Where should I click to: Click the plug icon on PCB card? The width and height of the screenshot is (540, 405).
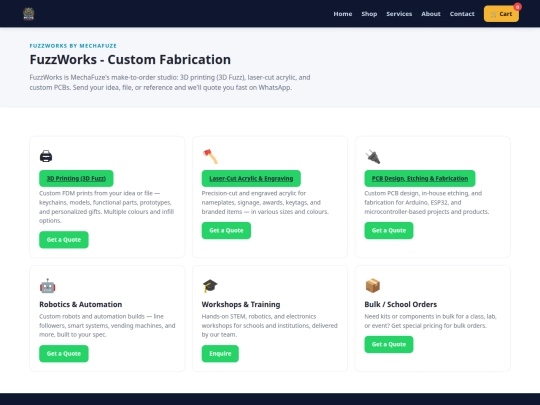point(373,157)
